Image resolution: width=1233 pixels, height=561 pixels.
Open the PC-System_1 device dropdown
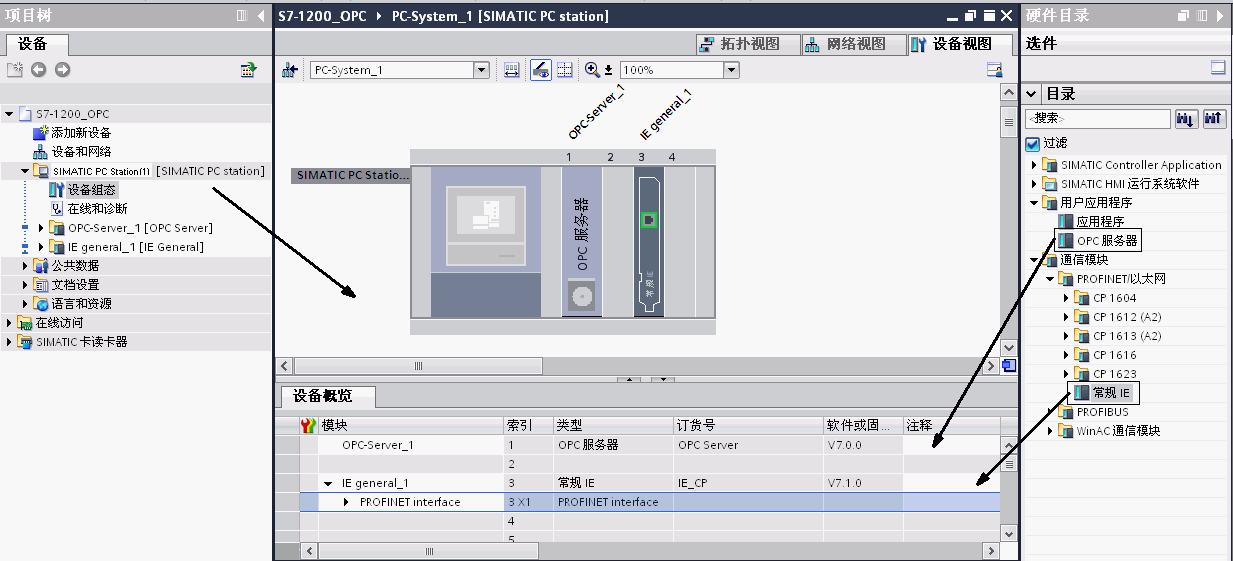481,70
